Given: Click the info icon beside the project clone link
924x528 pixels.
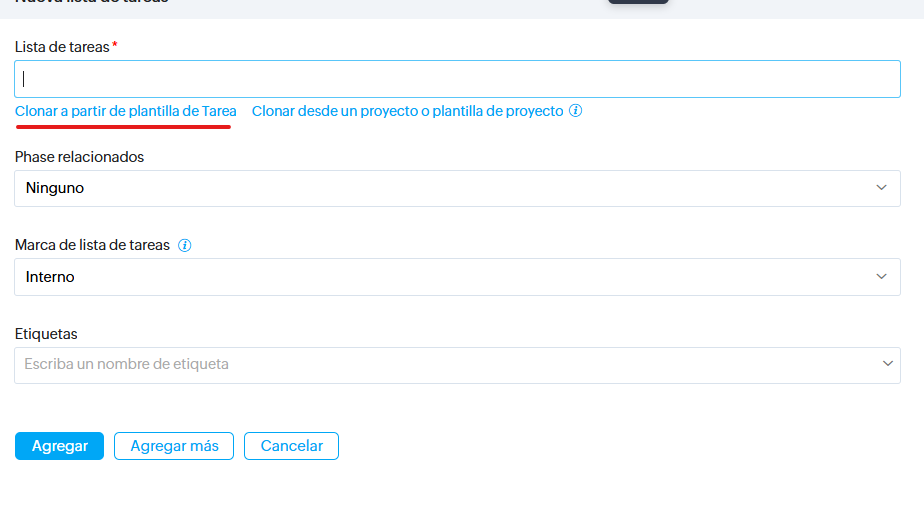Looking at the screenshot, I should click(x=576, y=111).
